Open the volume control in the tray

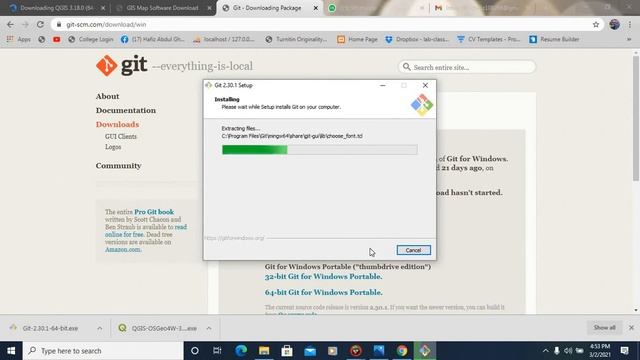pos(568,351)
